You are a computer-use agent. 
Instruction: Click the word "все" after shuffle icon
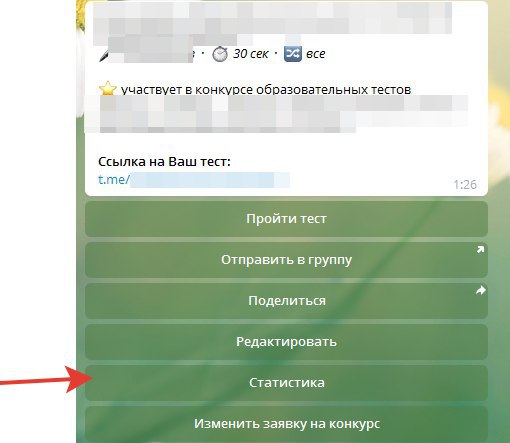point(315,54)
